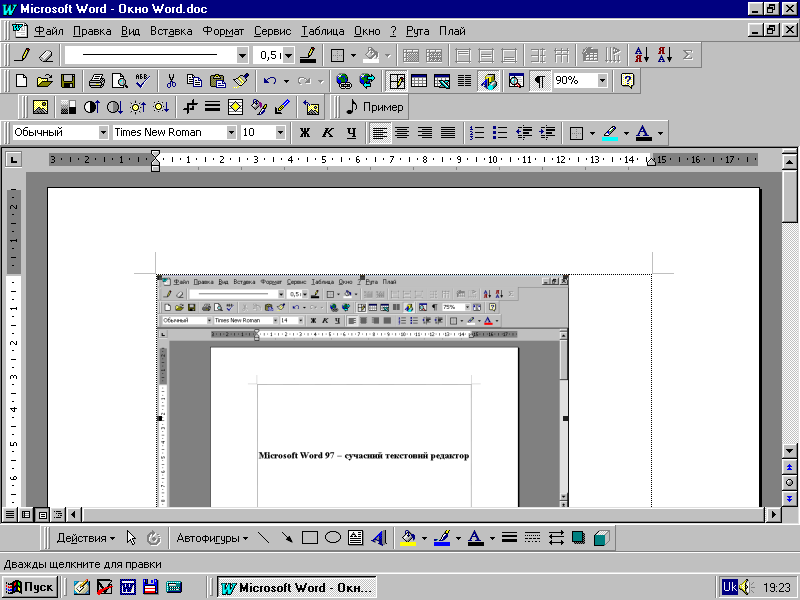The height and width of the screenshot is (600, 800).
Task: Click the Пример toolbar button
Action: coord(374,107)
